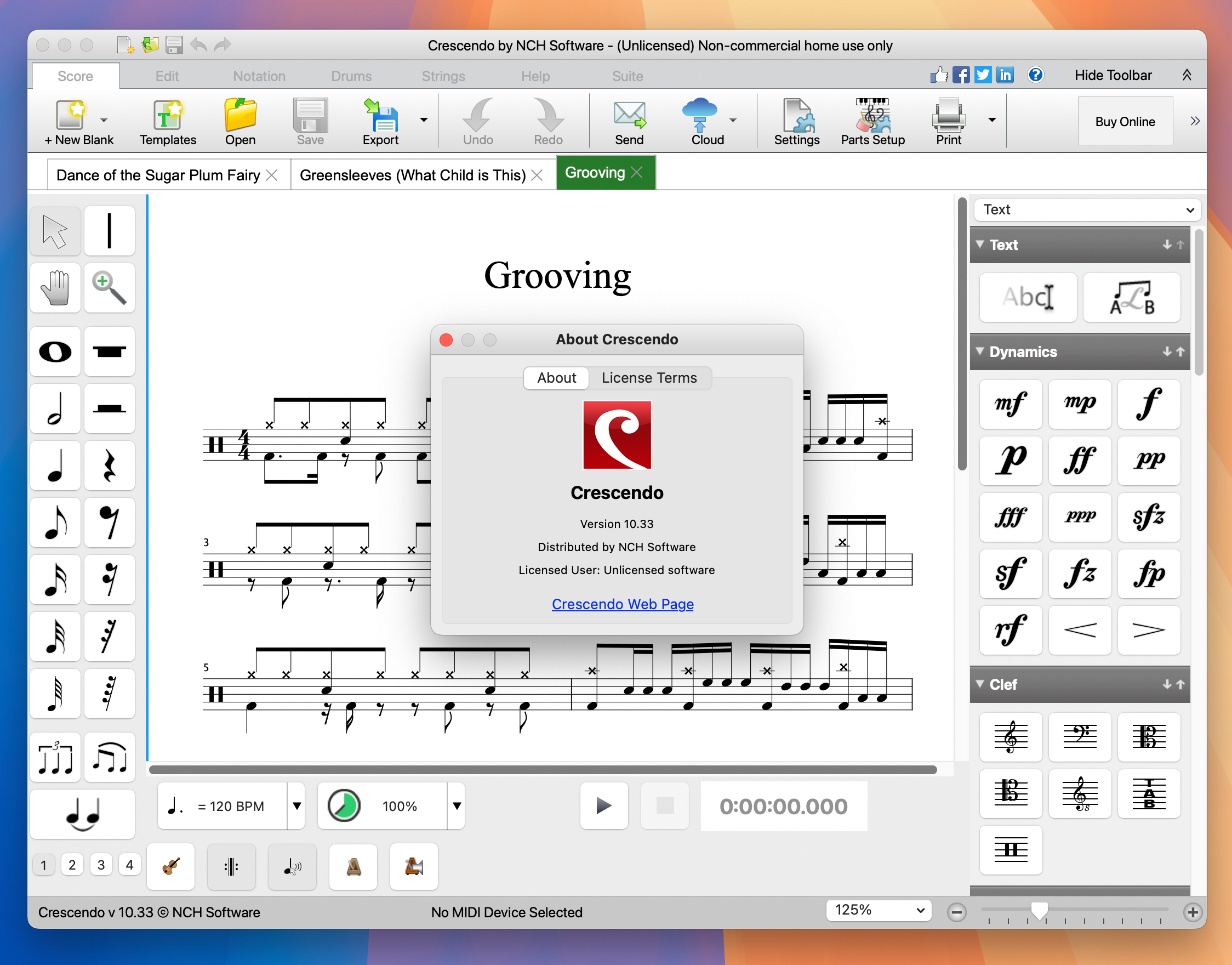Collapse the Text panel section
This screenshot has height=965, width=1232.
pos(980,244)
